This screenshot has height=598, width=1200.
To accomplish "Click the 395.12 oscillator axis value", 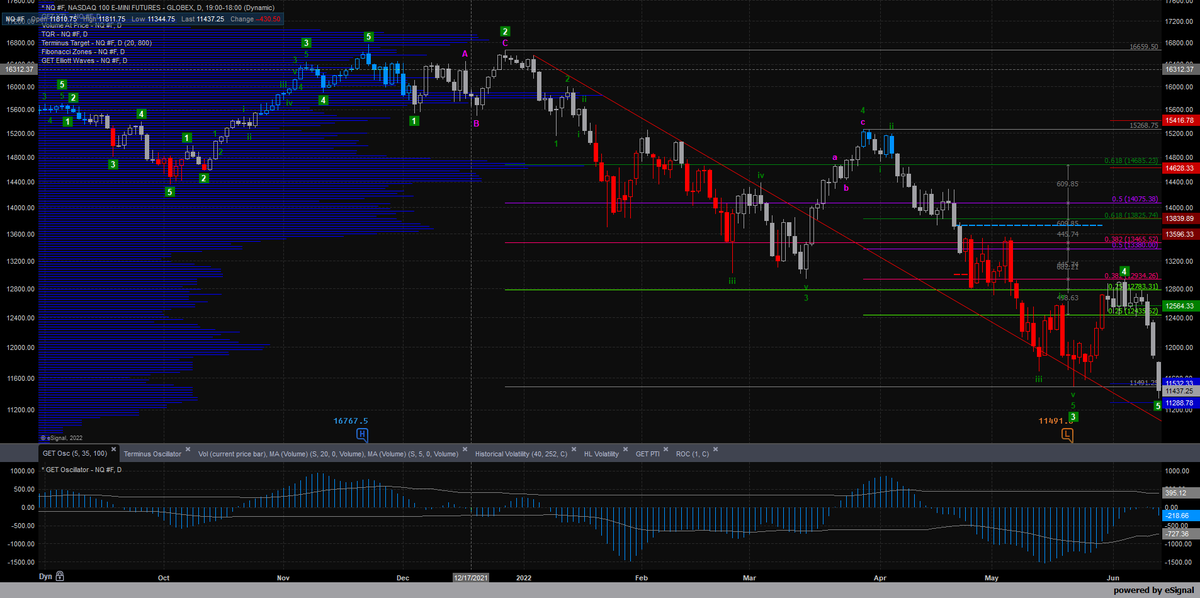I will pyautogui.click(x=1180, y=493).
